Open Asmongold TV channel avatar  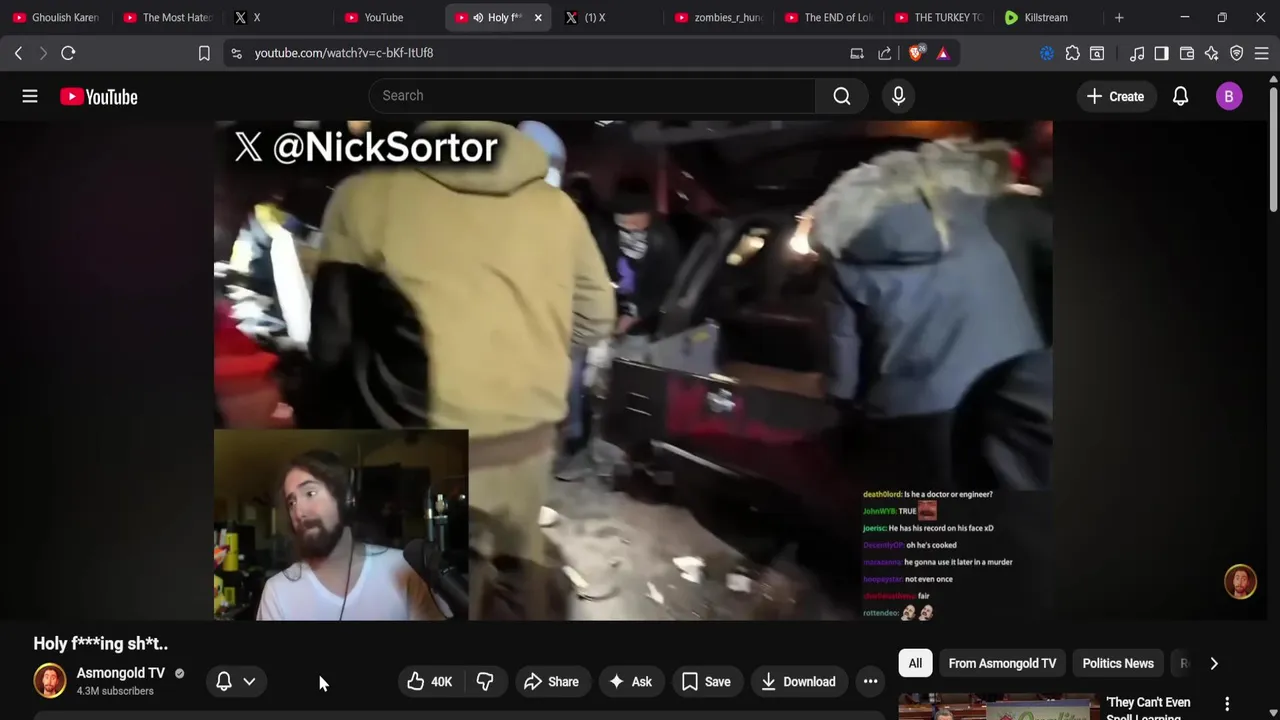pos(50,681)
